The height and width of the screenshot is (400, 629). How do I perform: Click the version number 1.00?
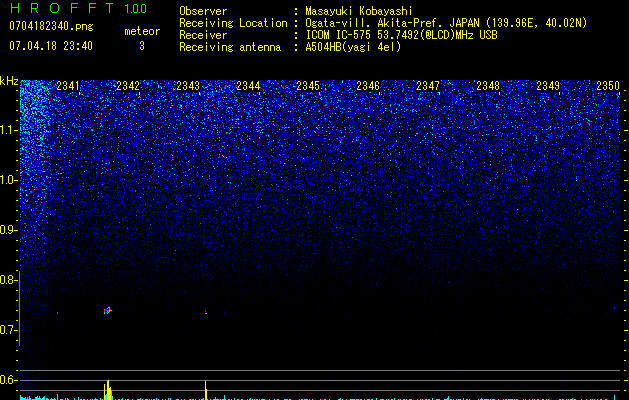pyautogui.click(x=136, y=8)
